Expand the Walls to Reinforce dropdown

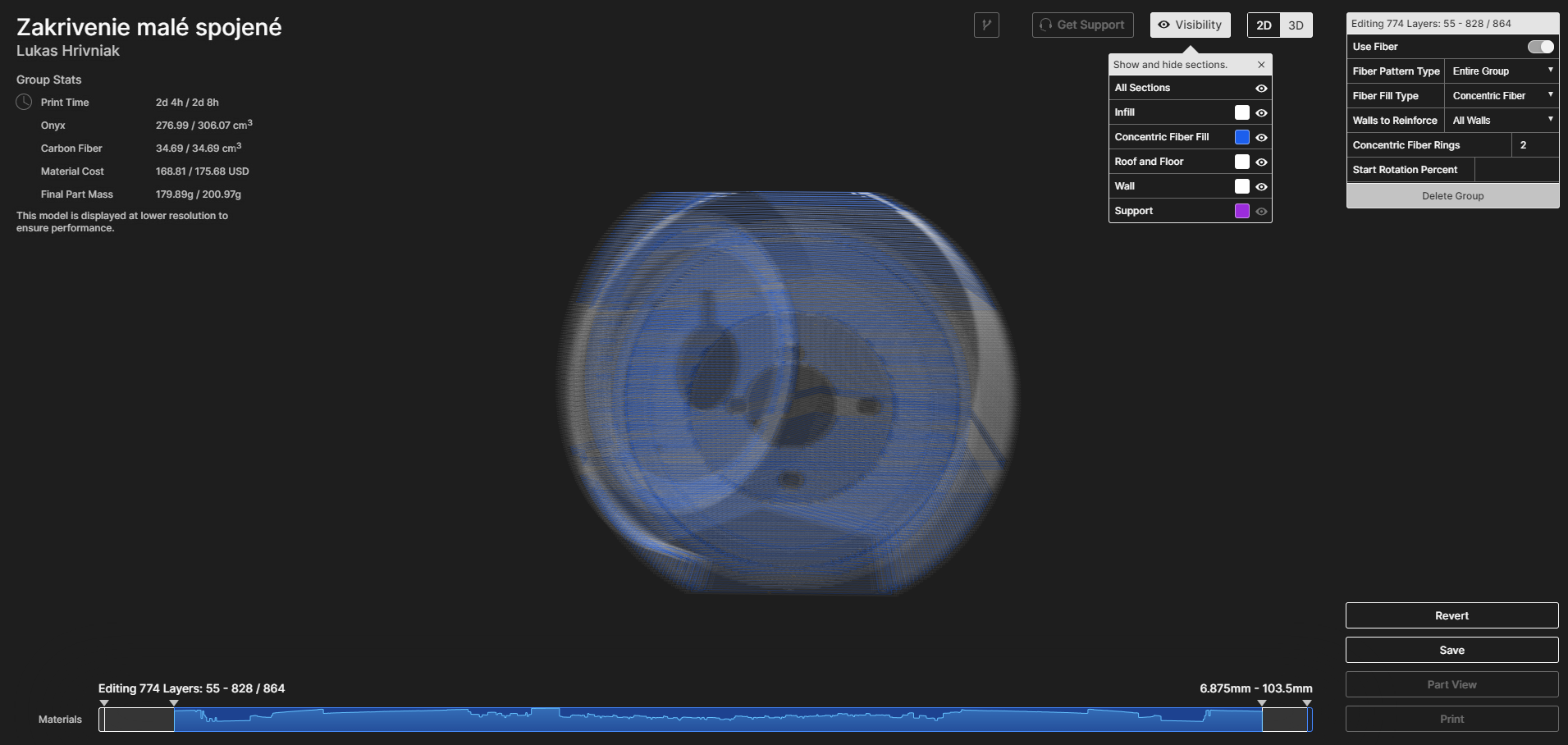1502,121
